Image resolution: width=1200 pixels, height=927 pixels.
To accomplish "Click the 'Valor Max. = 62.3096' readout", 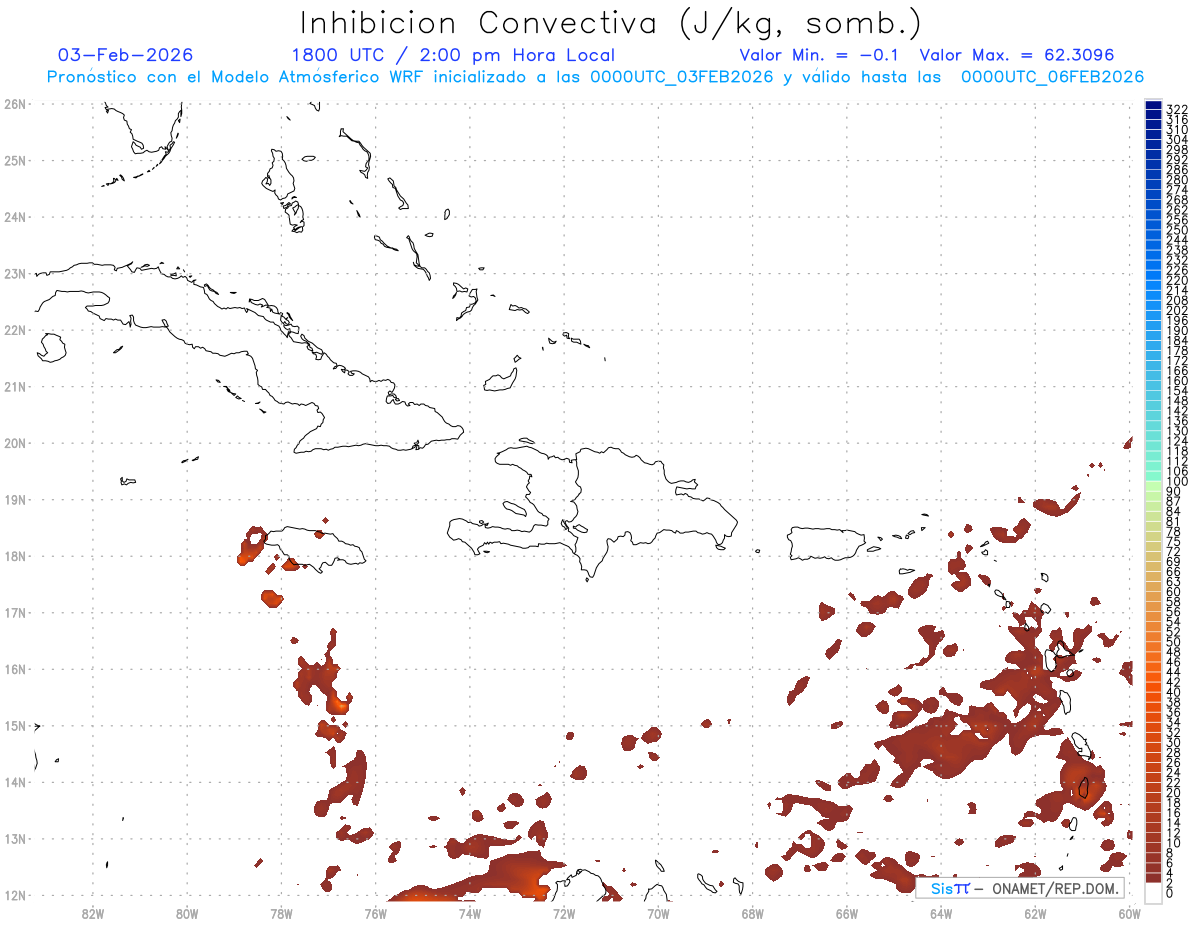I will tap(1017, 55).
